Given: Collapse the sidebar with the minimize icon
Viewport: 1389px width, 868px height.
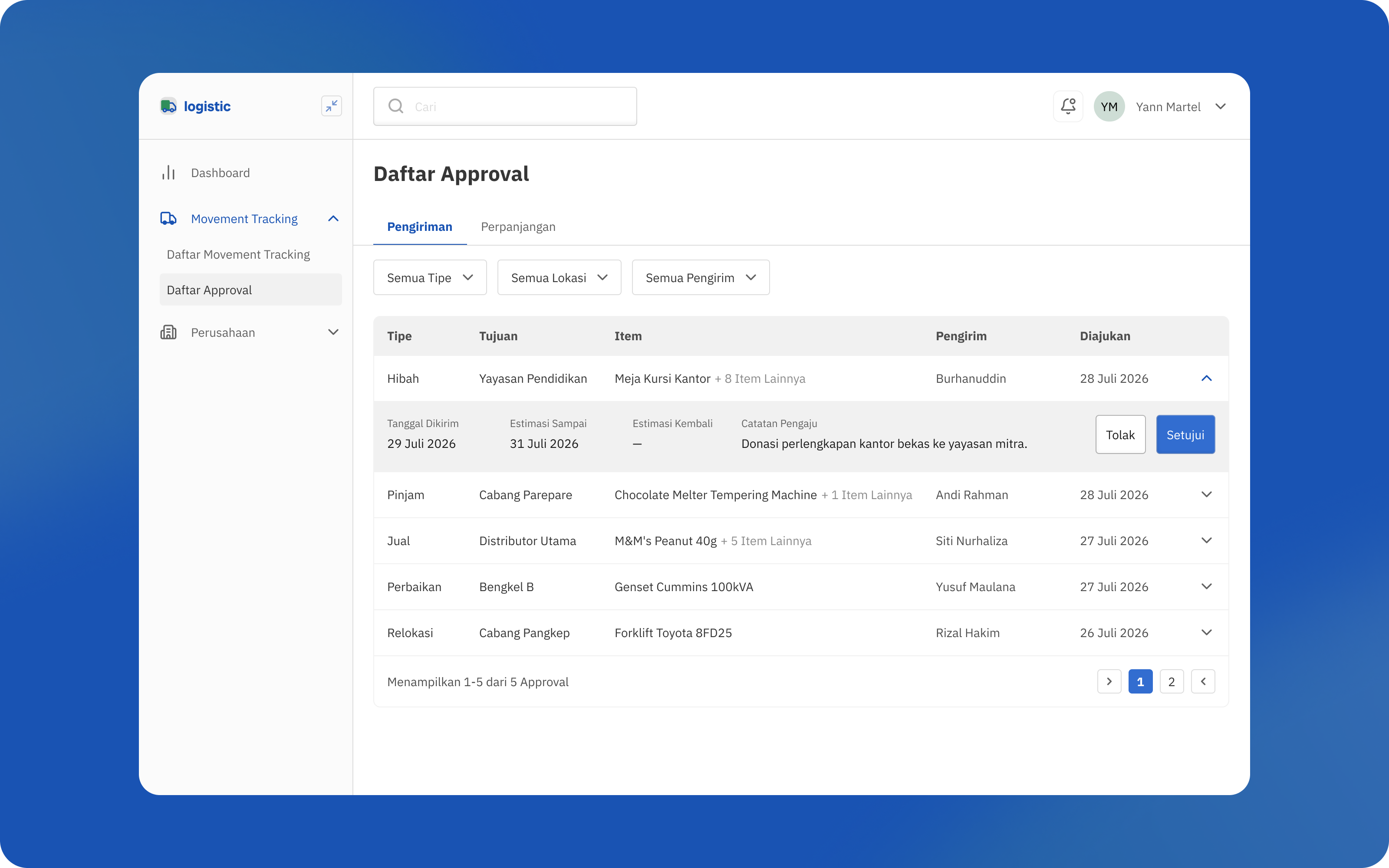Looking at the screenshot, I should 331,106.
